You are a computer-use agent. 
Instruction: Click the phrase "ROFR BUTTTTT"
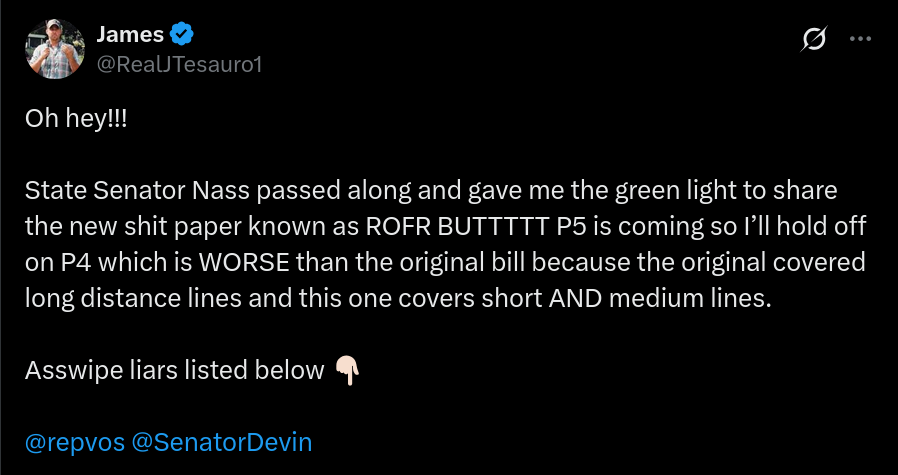click(x=458, y=227)
